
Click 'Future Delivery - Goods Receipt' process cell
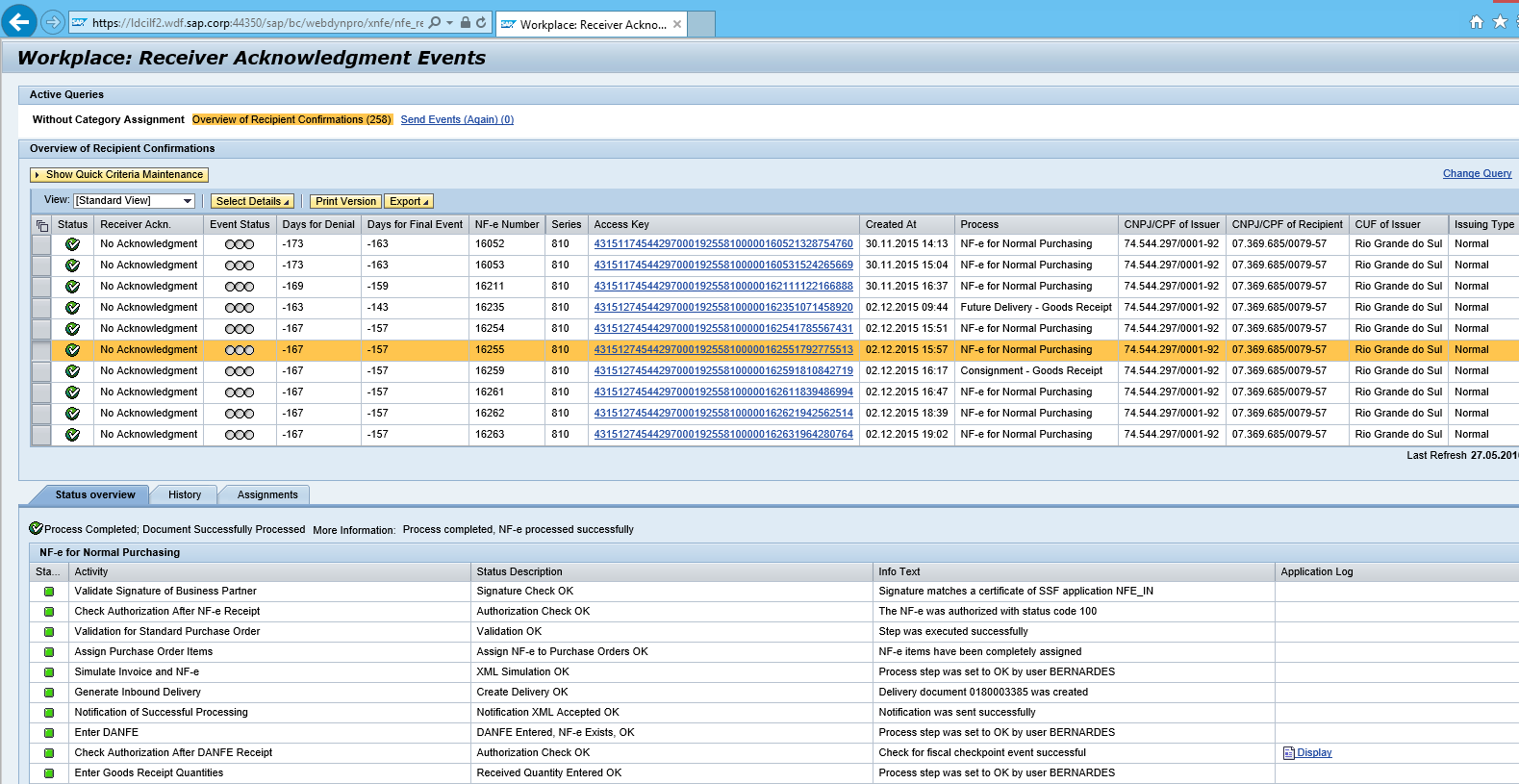point(1036,308)
